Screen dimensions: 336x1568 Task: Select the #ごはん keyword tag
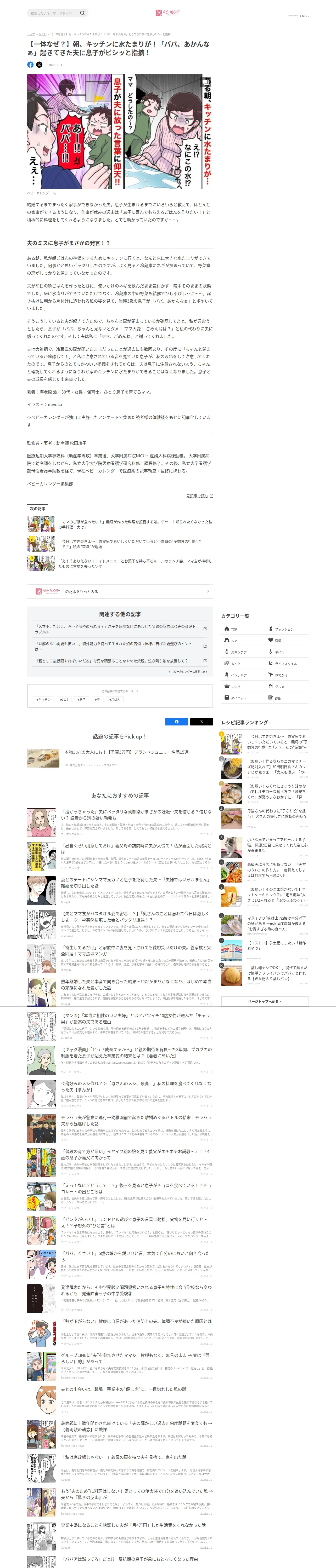tap(115, 699)
